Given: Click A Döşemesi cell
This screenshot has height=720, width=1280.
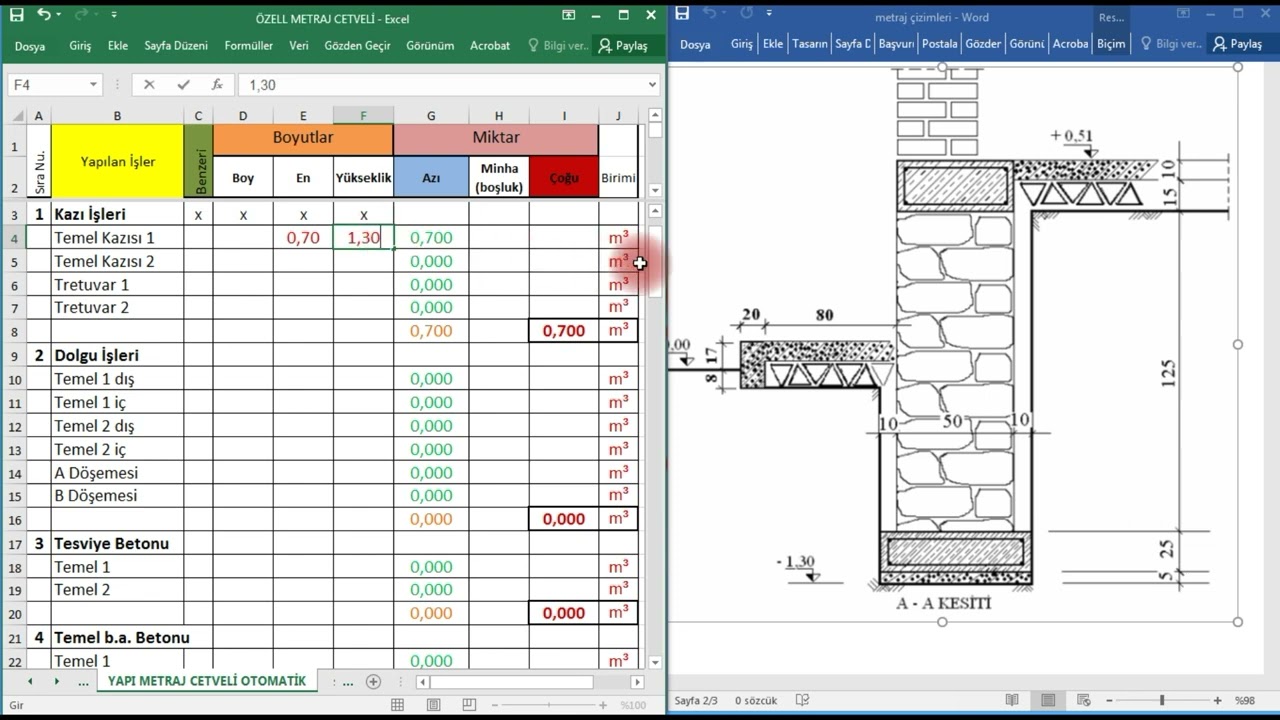Looking at the screenshot, I should click(x=117, y=473).
